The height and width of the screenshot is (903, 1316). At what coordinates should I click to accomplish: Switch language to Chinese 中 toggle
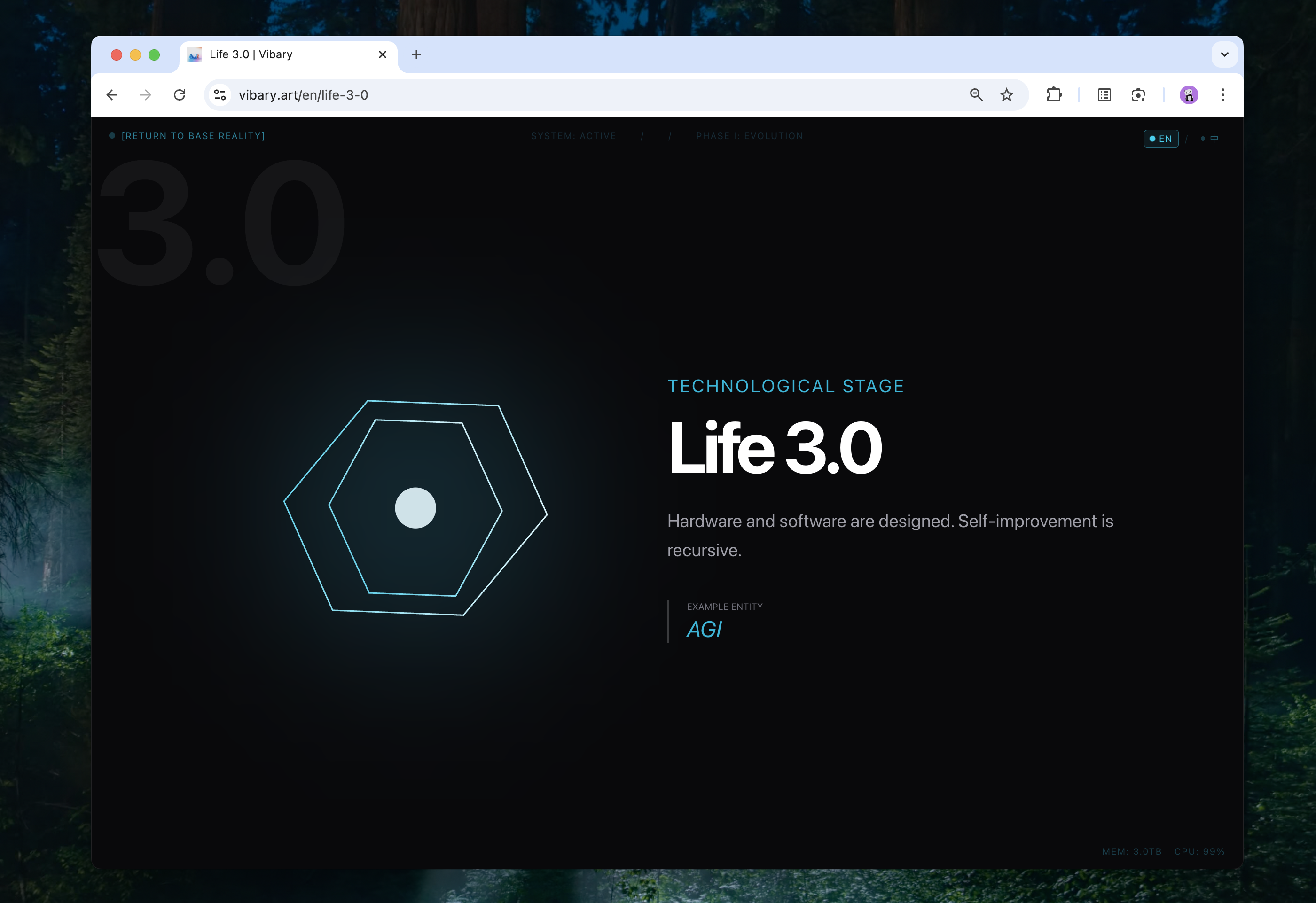1213,139
